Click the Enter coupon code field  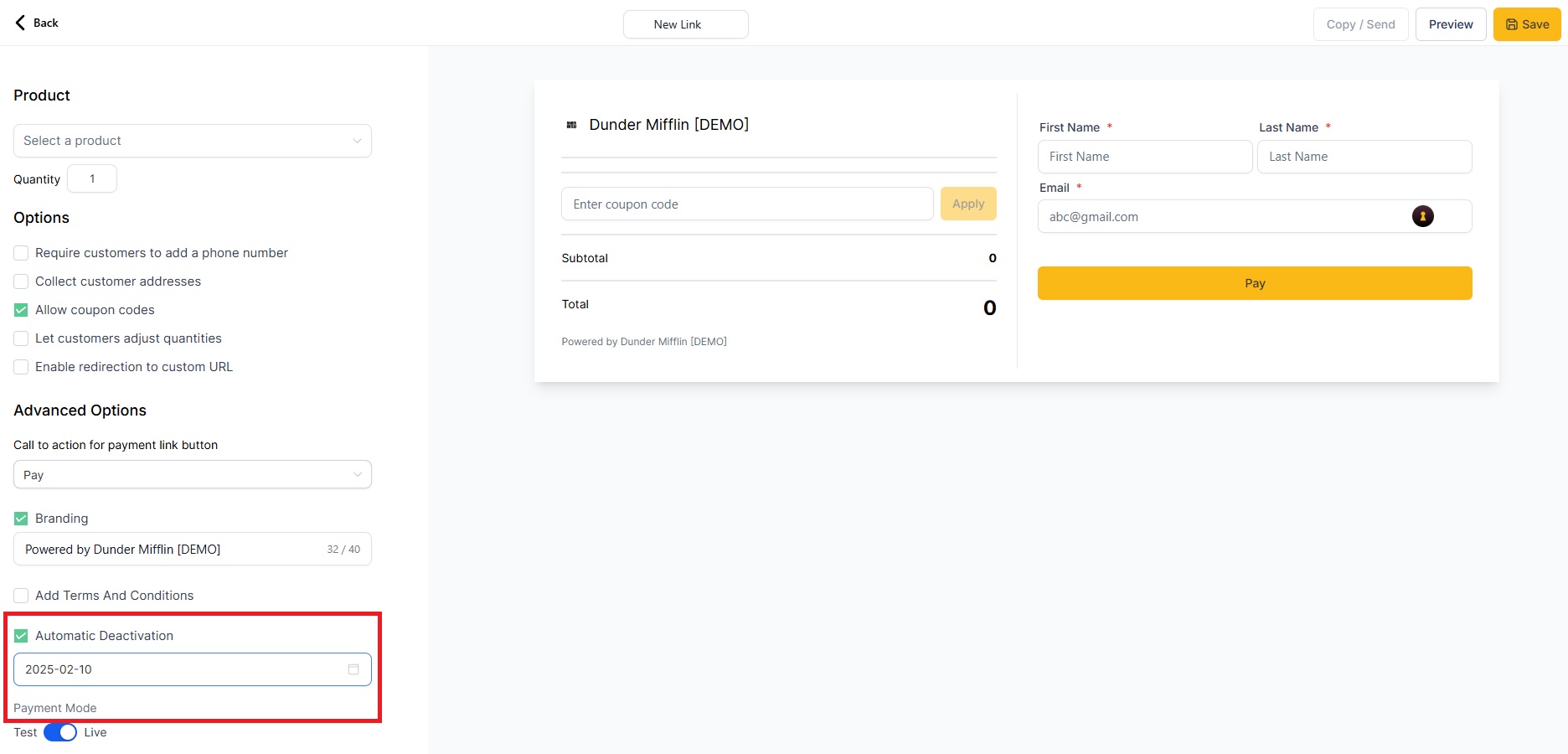(747, 204)
